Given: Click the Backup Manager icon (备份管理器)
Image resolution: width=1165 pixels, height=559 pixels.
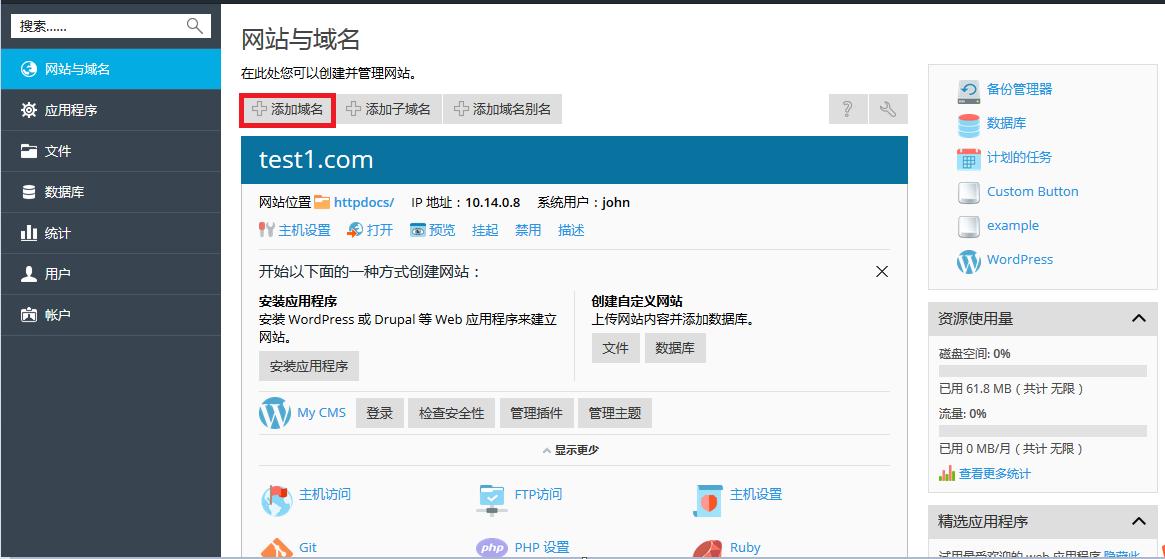Looking at the screenshot, I should (968, 90).
